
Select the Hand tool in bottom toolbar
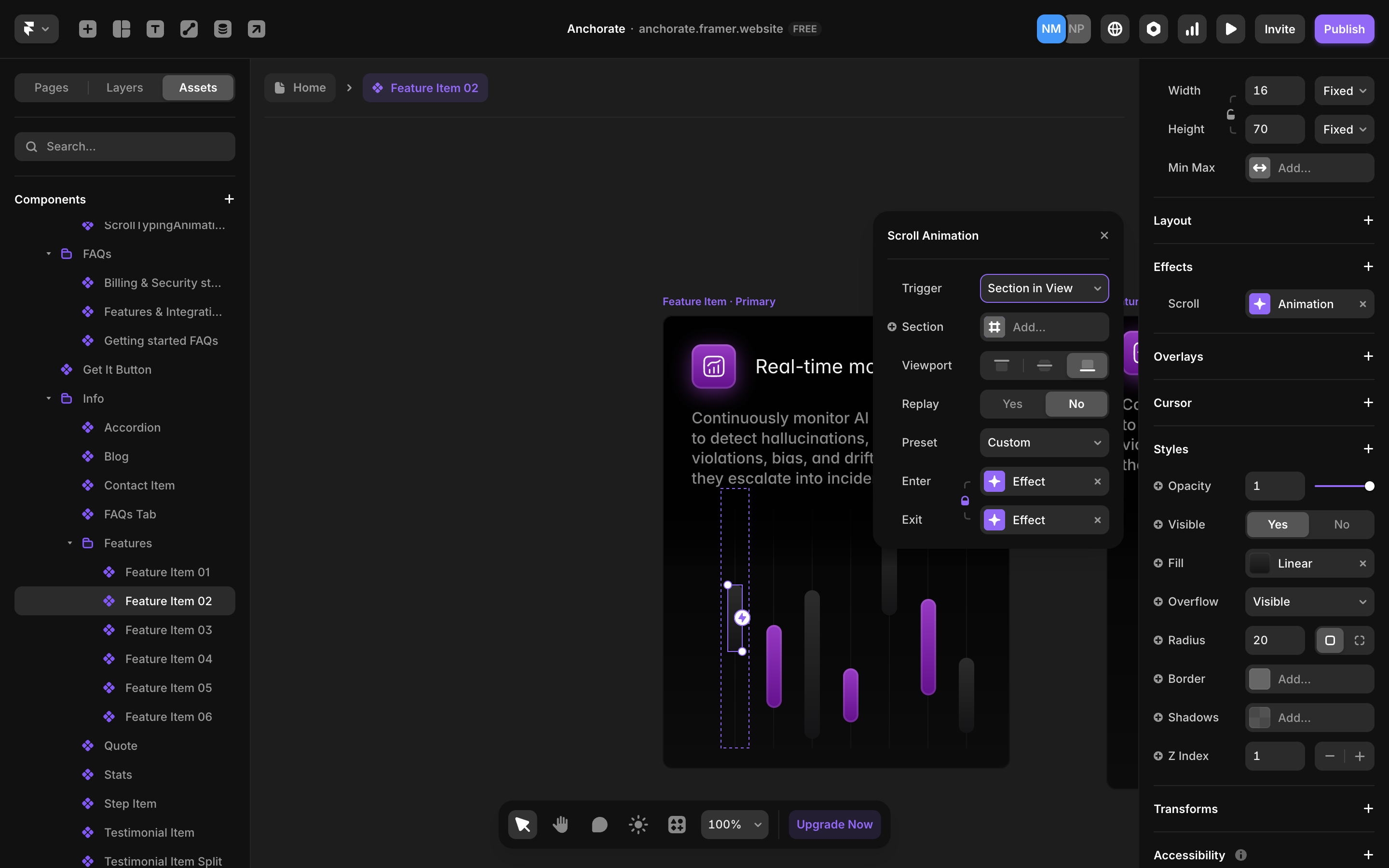pyautogui.click(x=560, y=825)
